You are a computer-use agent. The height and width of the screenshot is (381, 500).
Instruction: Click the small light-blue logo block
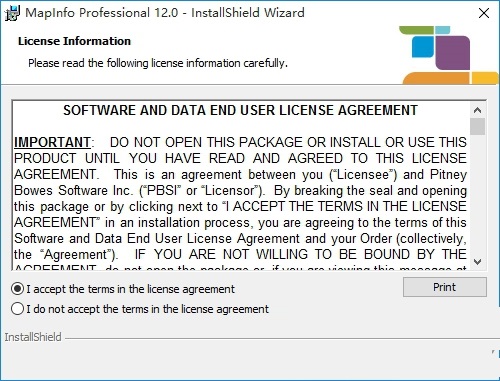(x=443, y=30)
